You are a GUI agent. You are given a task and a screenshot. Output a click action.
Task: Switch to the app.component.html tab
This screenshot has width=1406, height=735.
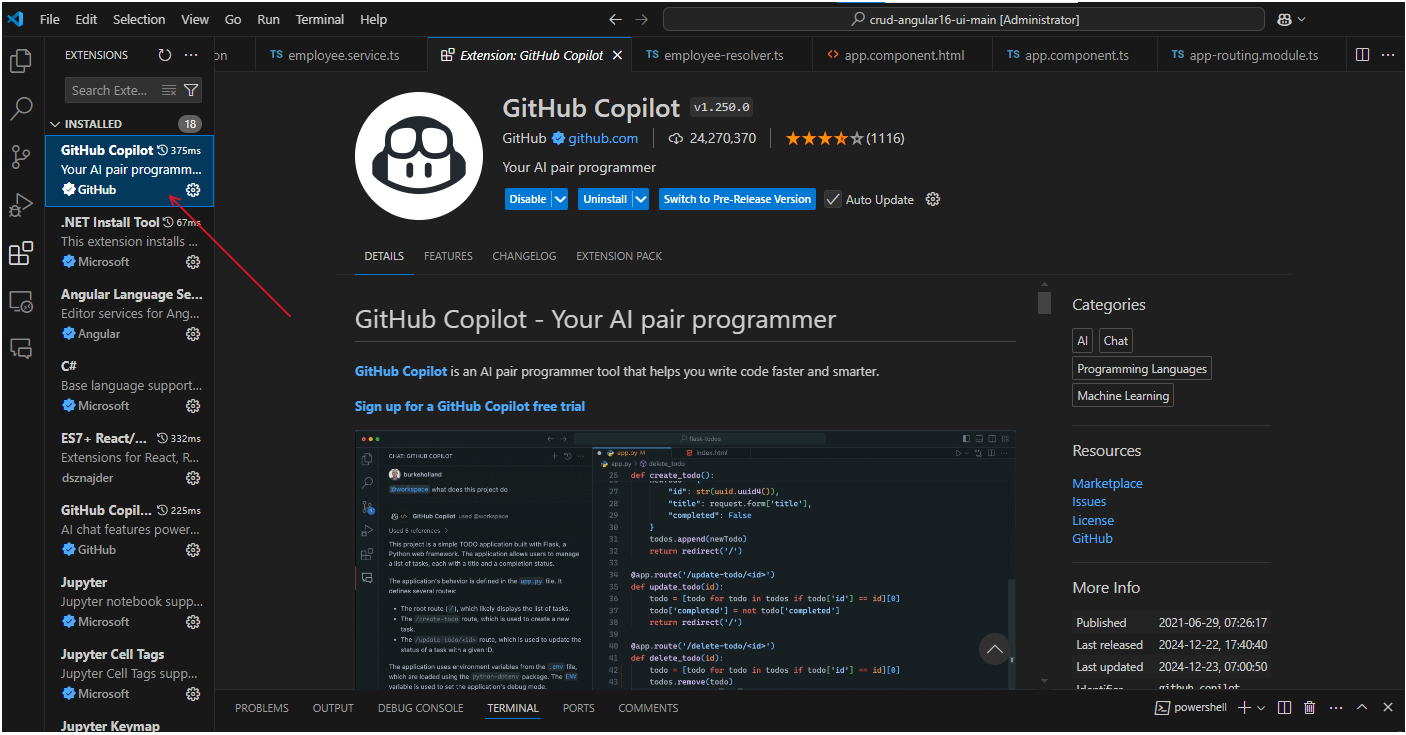[x=904, y=55]
